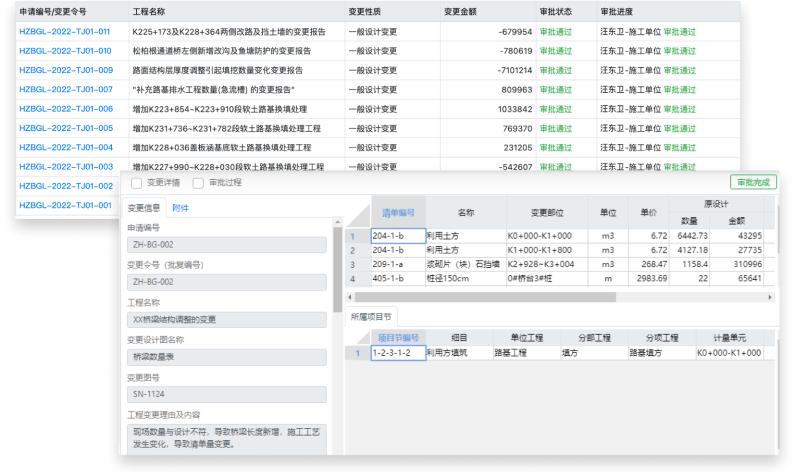The width and height of the screenshot is (795, 472).
Task: Click the 变更设计图名称 field 桥梁数量表
Action: click(227, 357)
